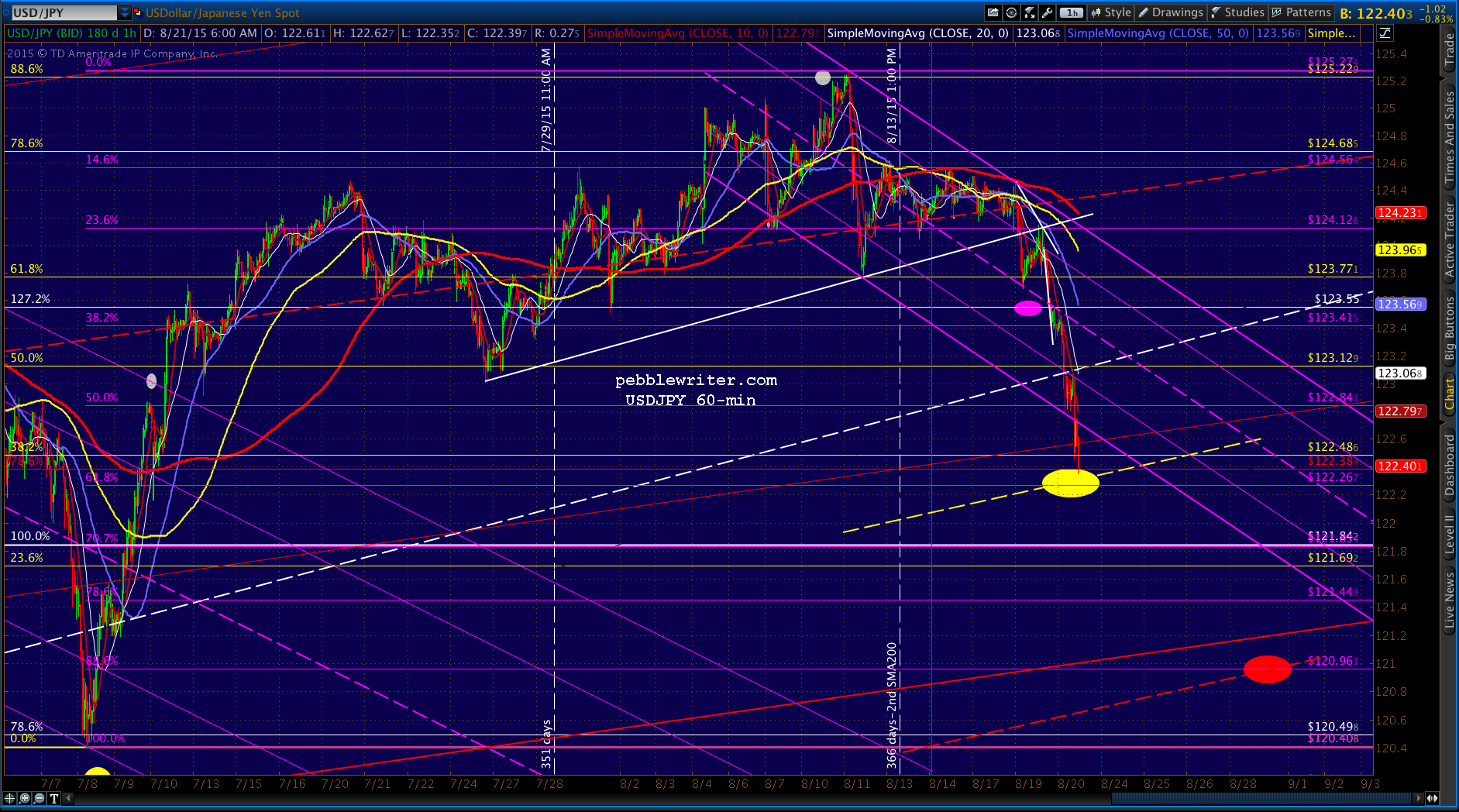Open the 1h timeframe selector

[x=1072, y=12]
